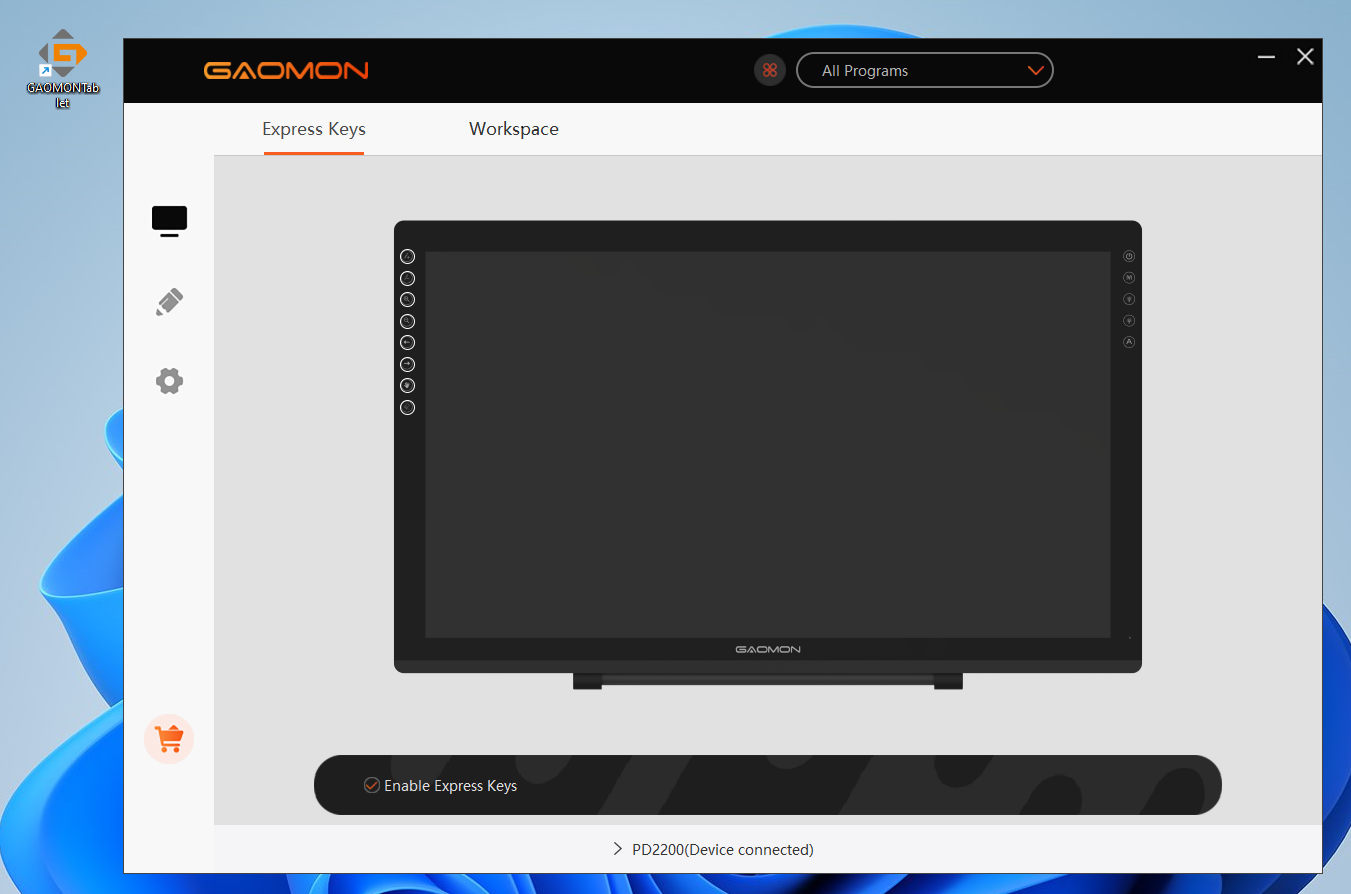Click the upper brightness button below M

(x=1129, y=299)
